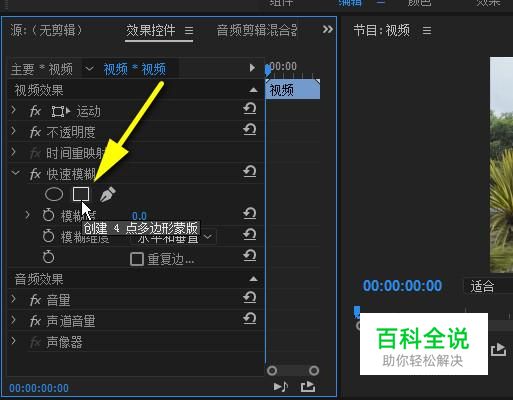Viewport: 513px width, 400px height.
Task: Reset the 重复边 parameter
Action: pyautogui.click(x=250, y=256)
